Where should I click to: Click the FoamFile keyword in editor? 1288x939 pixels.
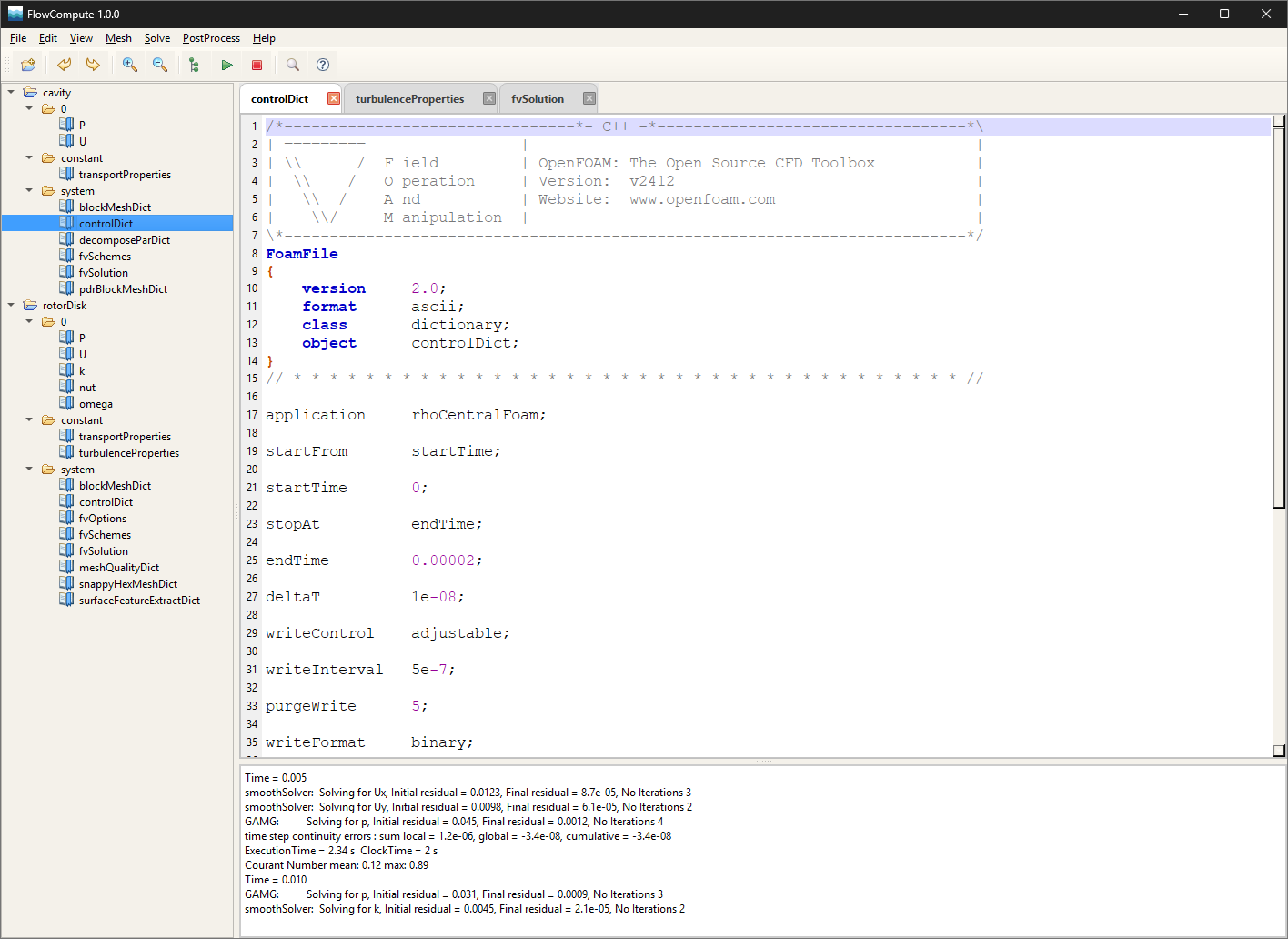pos(302,254)
